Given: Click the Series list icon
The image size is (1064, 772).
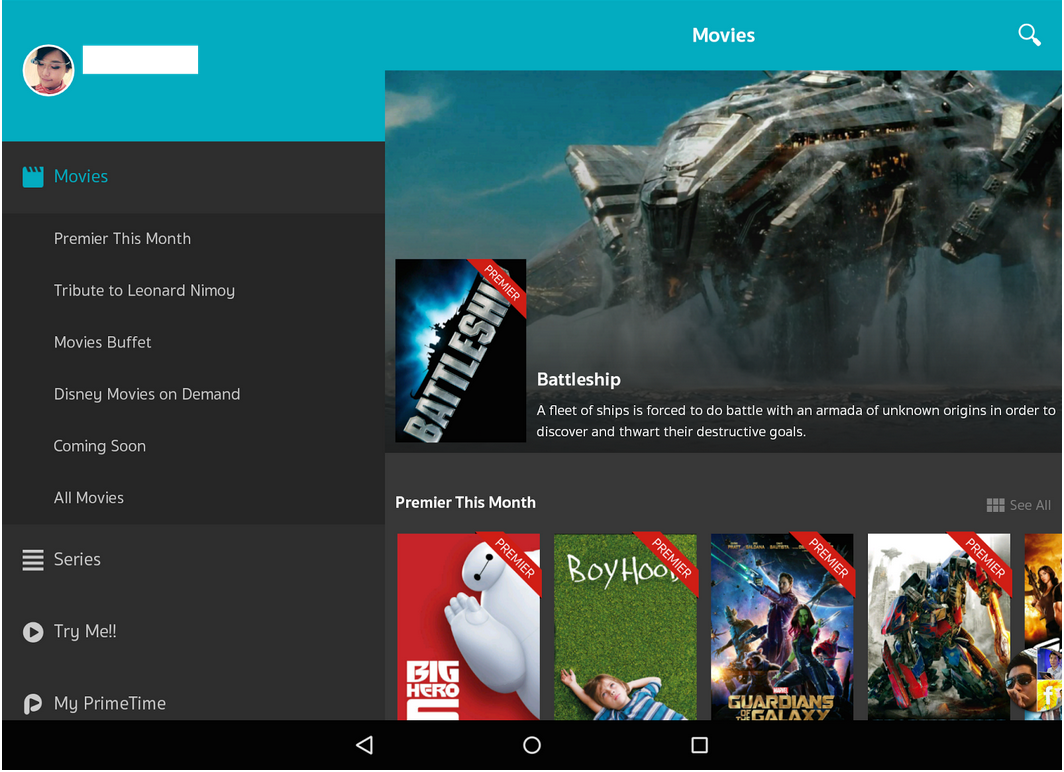Looking at the screenshot, I should pos(33,560).
